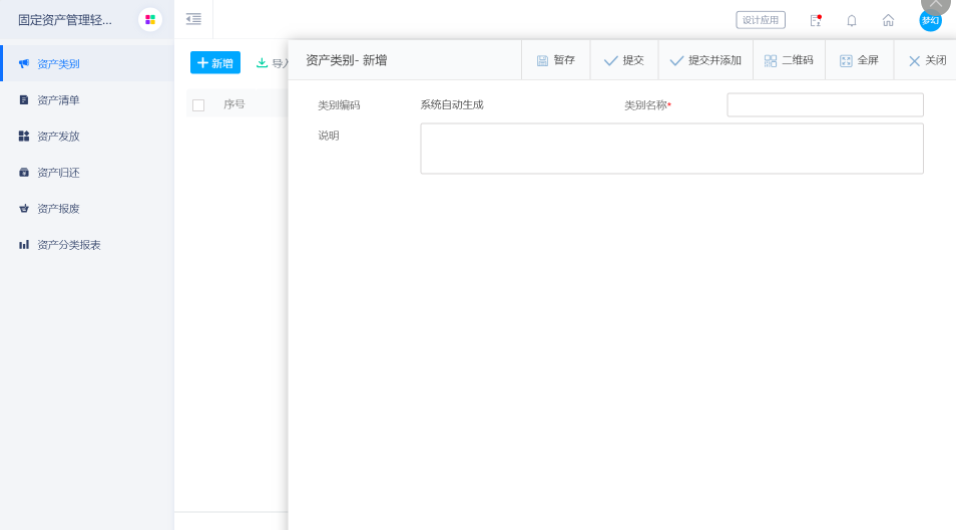Viewport: 956px width, 530px height.
Task: Toggle the select-all checkbox in table header
Action: click(198, 105)
